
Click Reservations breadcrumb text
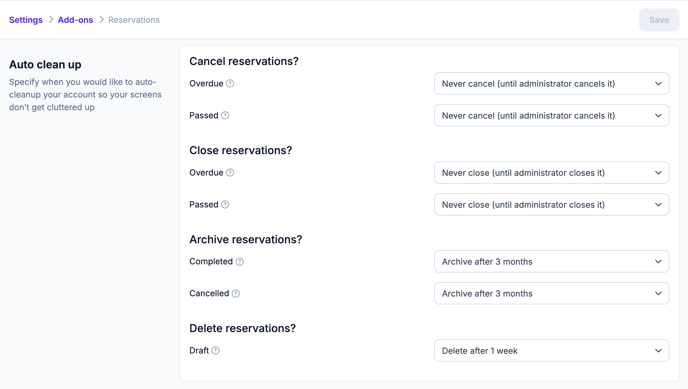pos(134,20)
